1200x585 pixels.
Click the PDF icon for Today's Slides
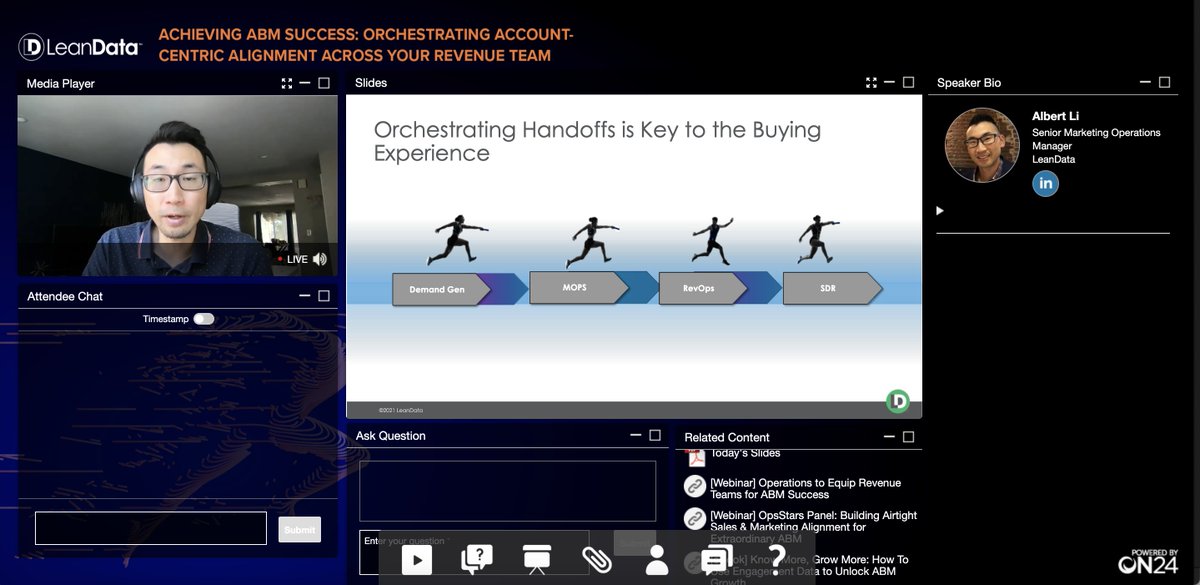695,456
